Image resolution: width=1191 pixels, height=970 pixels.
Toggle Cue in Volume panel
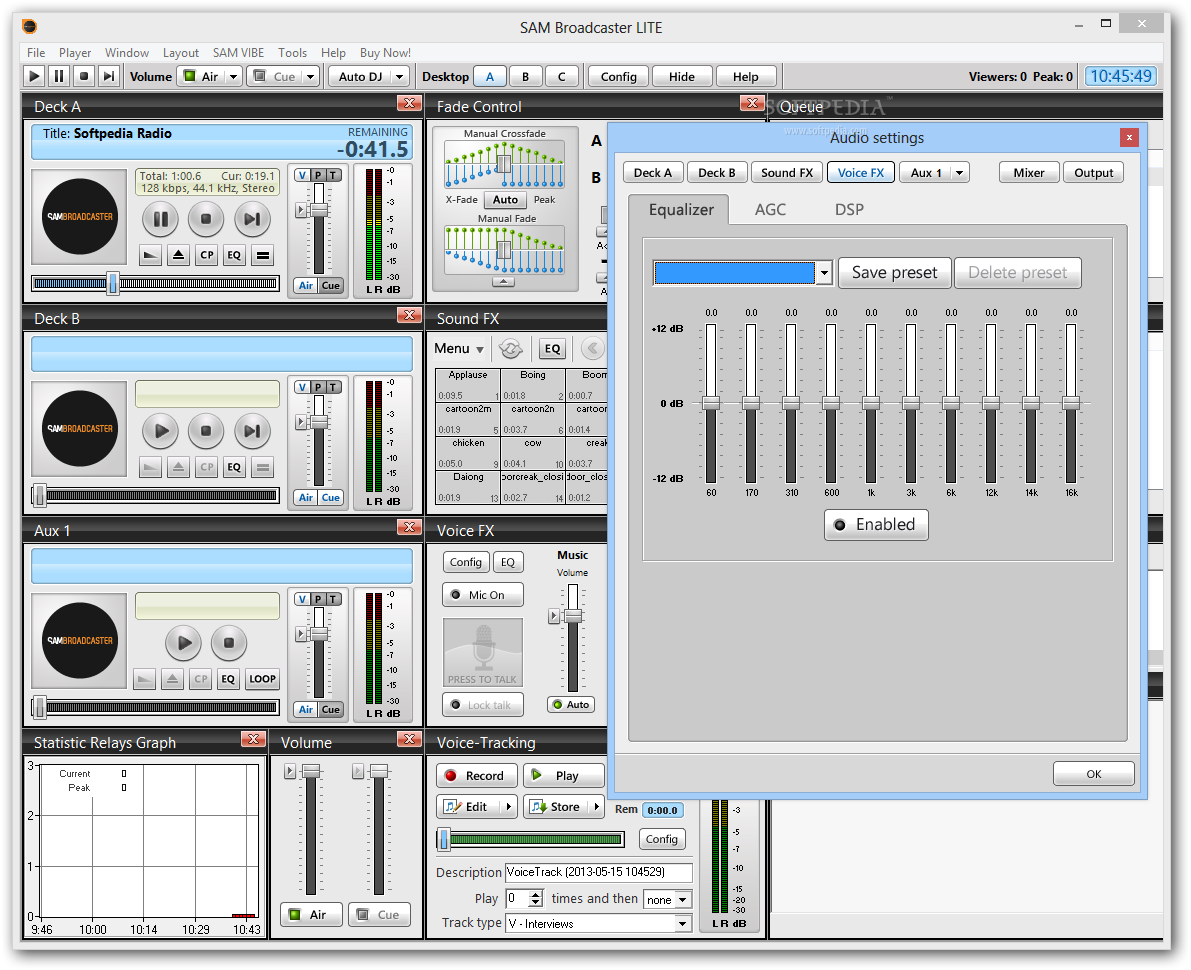tap(380, 915)
